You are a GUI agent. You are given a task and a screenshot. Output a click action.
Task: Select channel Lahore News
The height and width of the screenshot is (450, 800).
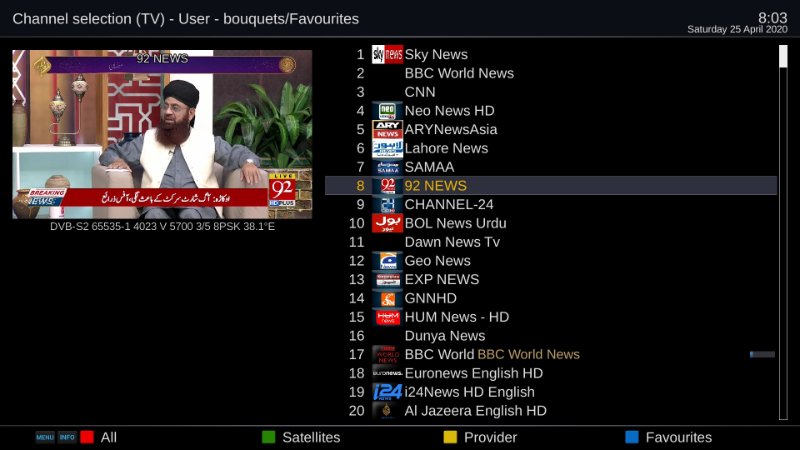tap(551, 148)
